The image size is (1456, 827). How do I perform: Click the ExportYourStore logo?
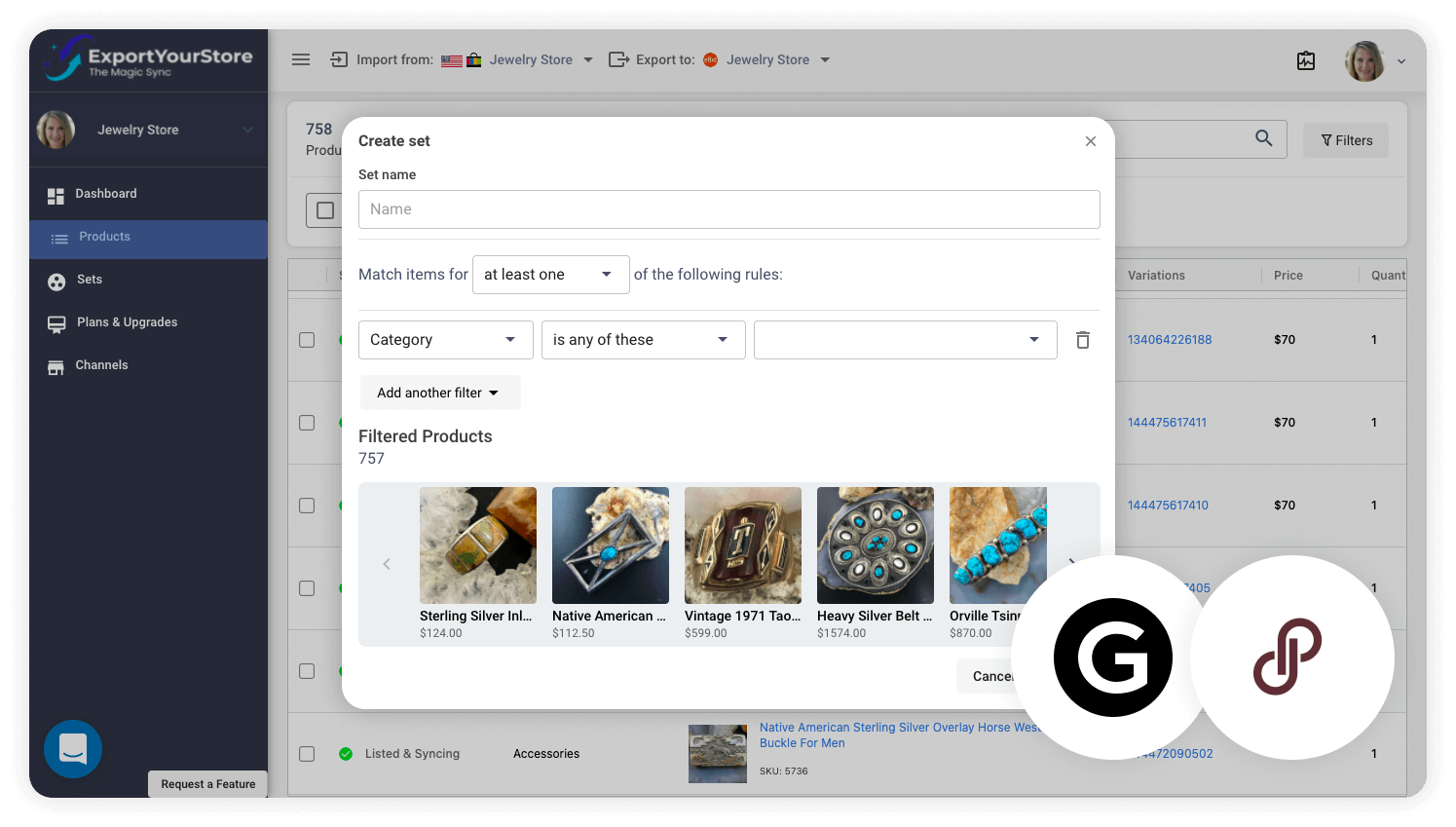pos(148,58)
